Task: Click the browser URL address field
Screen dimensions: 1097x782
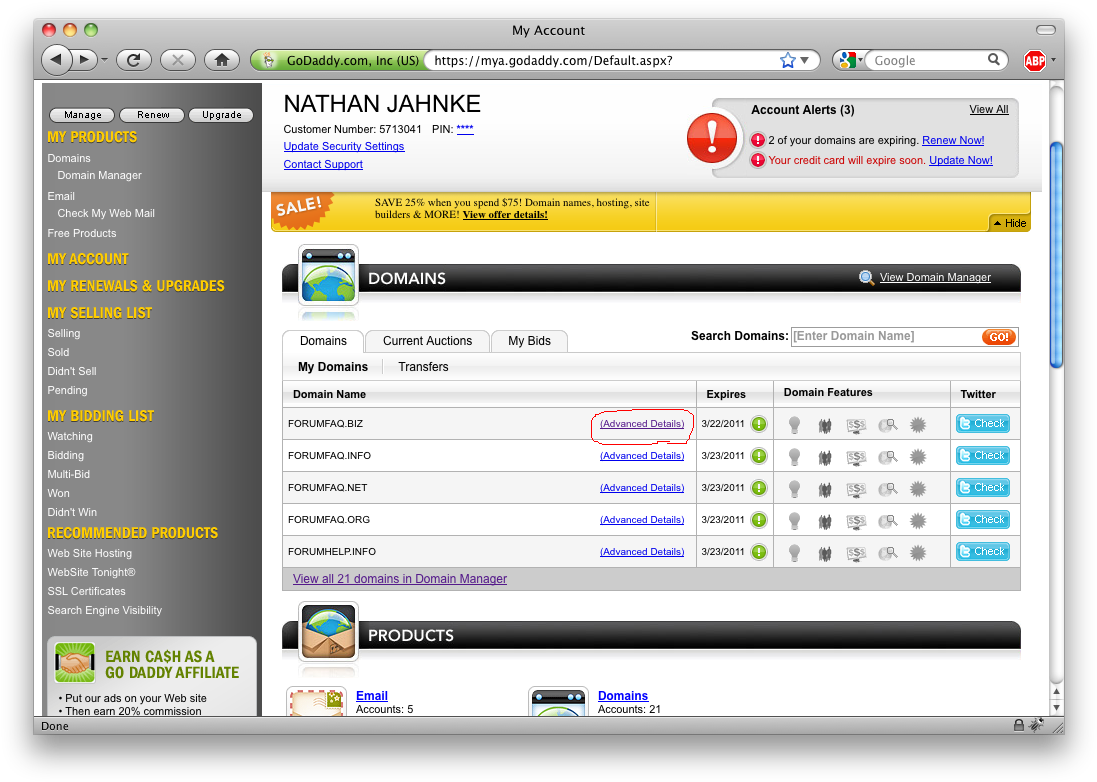Action: [x=602, y=60]
